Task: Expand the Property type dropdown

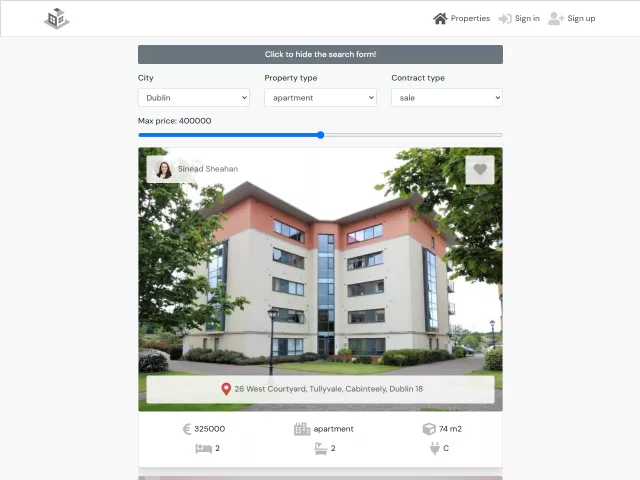Action: click(320, 98)
